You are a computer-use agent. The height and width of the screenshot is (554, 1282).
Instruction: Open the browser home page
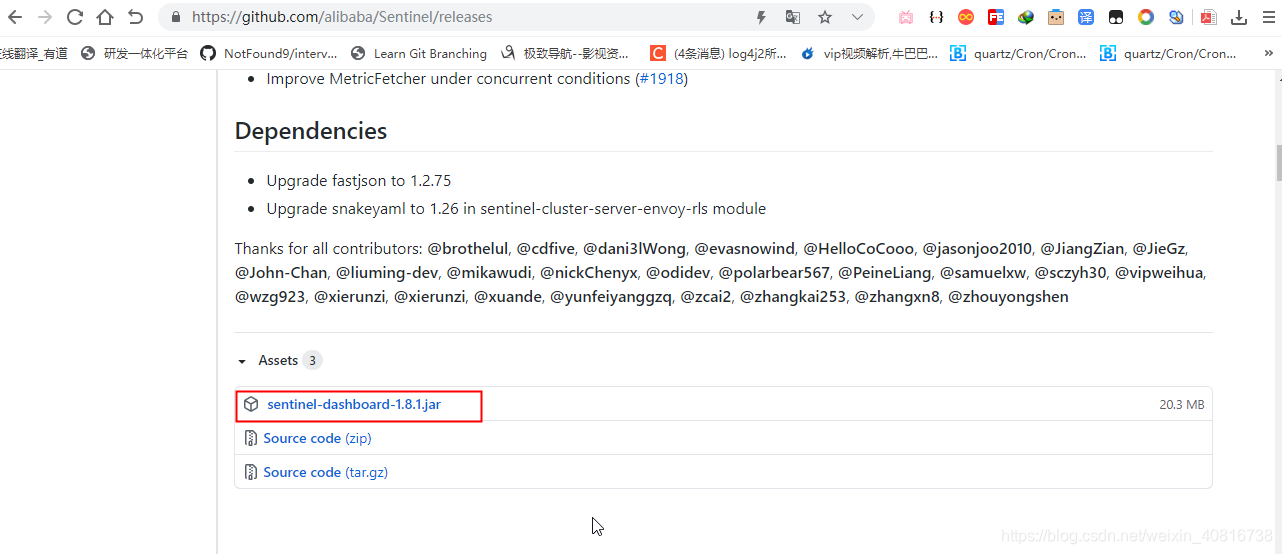click(x=105, y=17)
